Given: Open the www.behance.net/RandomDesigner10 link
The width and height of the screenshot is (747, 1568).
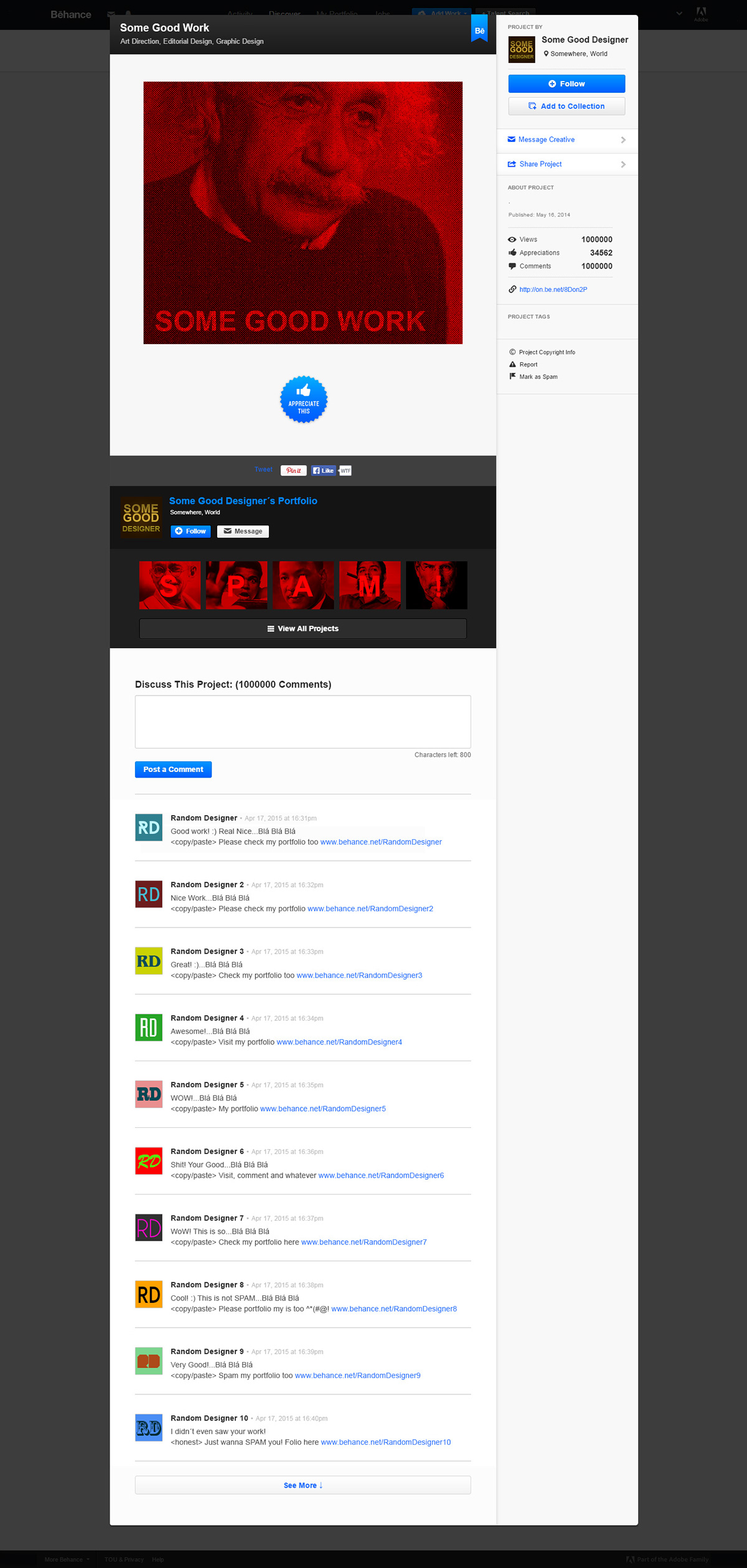Looking at the screenshot, I should [x=386, y=1442].
